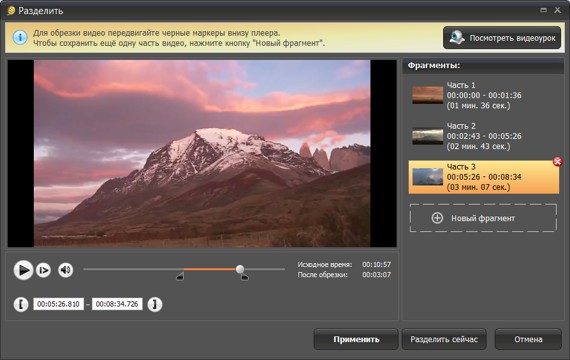
Task: Click the end time field 00:08:34.726
Action: [x=117, y=304]
